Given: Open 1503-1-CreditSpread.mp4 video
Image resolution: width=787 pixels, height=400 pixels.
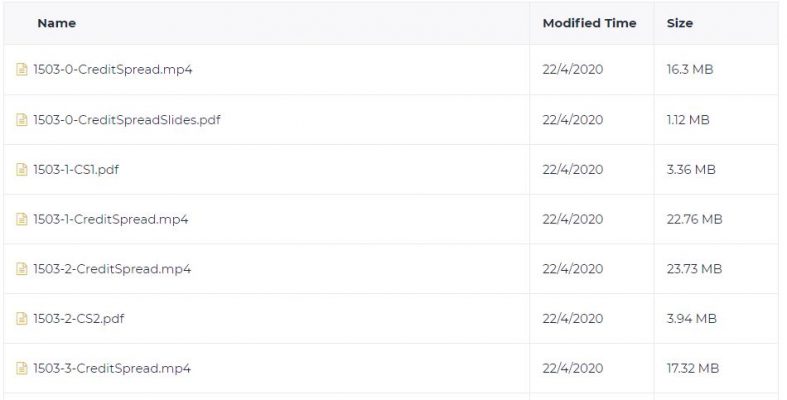Looking at the screenshot, I should click(110, 219).
